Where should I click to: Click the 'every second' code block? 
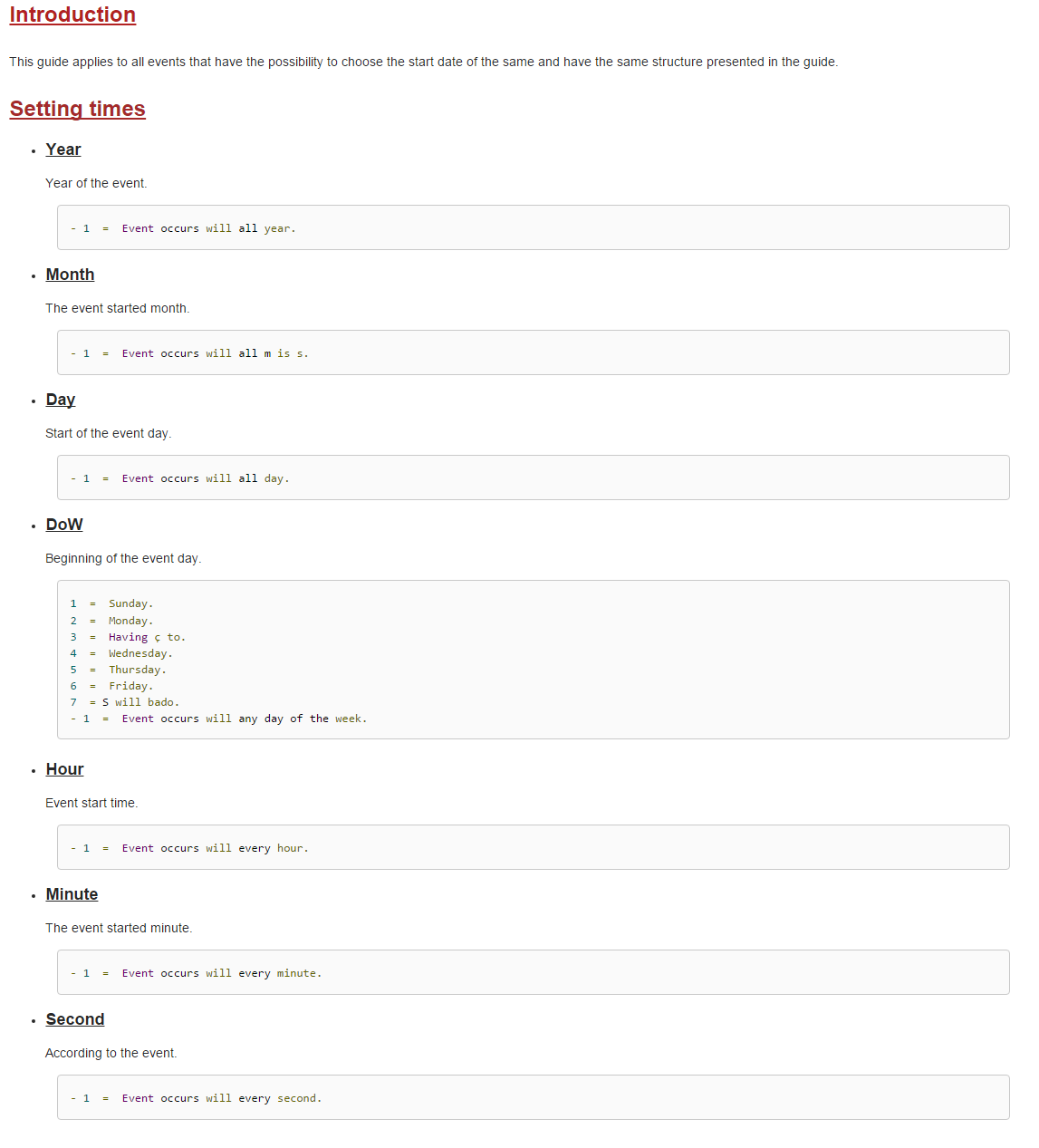533,1097
